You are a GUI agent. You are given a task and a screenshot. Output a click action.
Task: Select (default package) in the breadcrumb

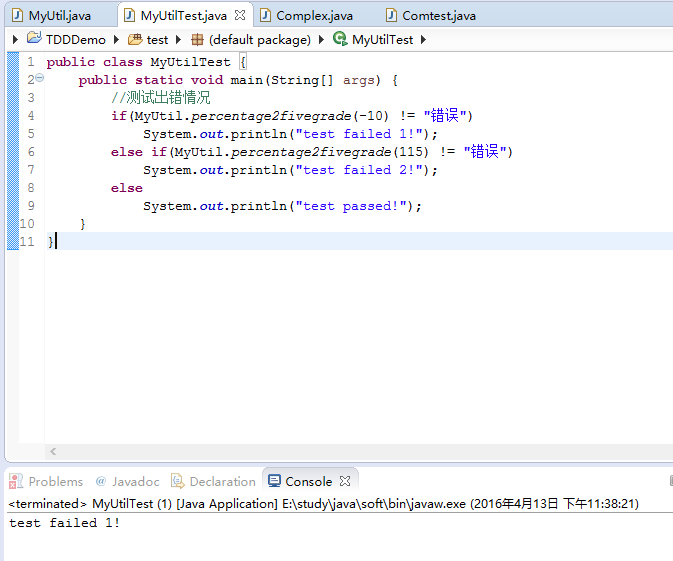[x=260, y=40]
